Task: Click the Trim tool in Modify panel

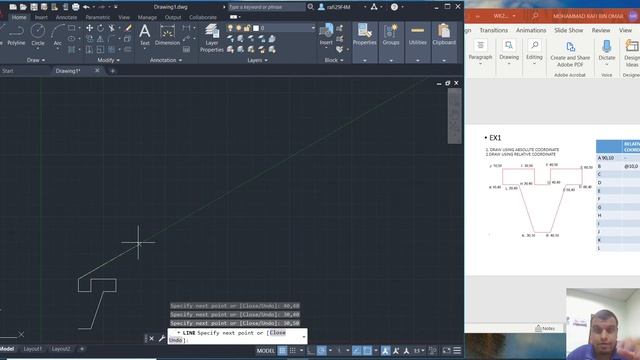Action: (111, 28)
